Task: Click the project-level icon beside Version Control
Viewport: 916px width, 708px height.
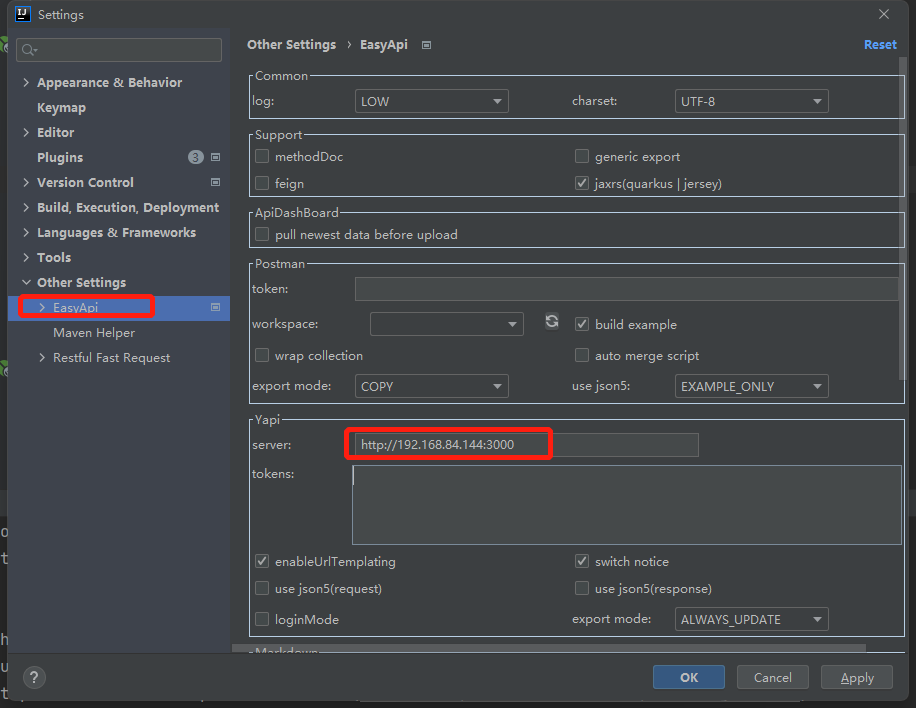Action: (216, 182)
